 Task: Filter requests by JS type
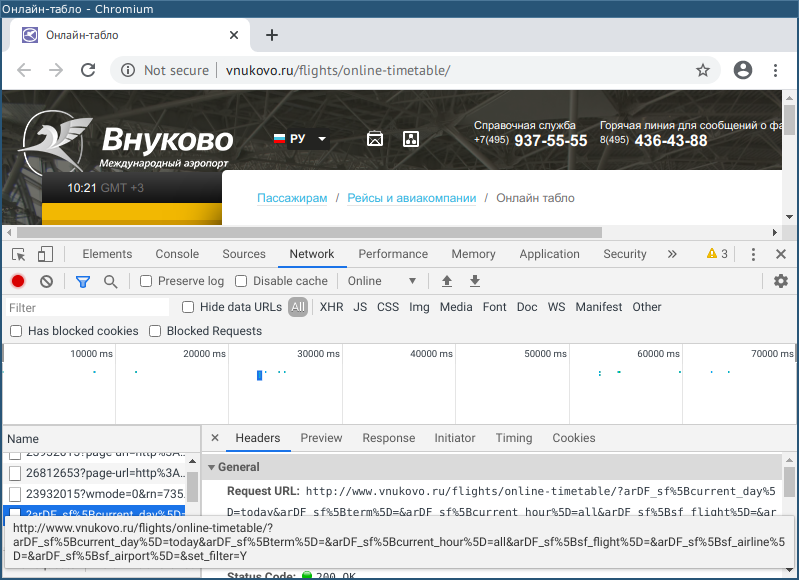point(360,307)
